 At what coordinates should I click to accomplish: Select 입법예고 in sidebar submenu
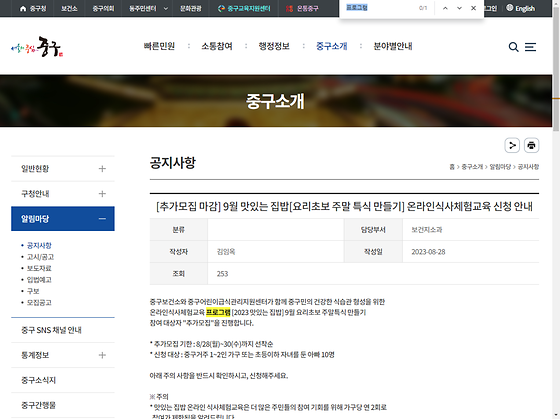coord(39,280)
